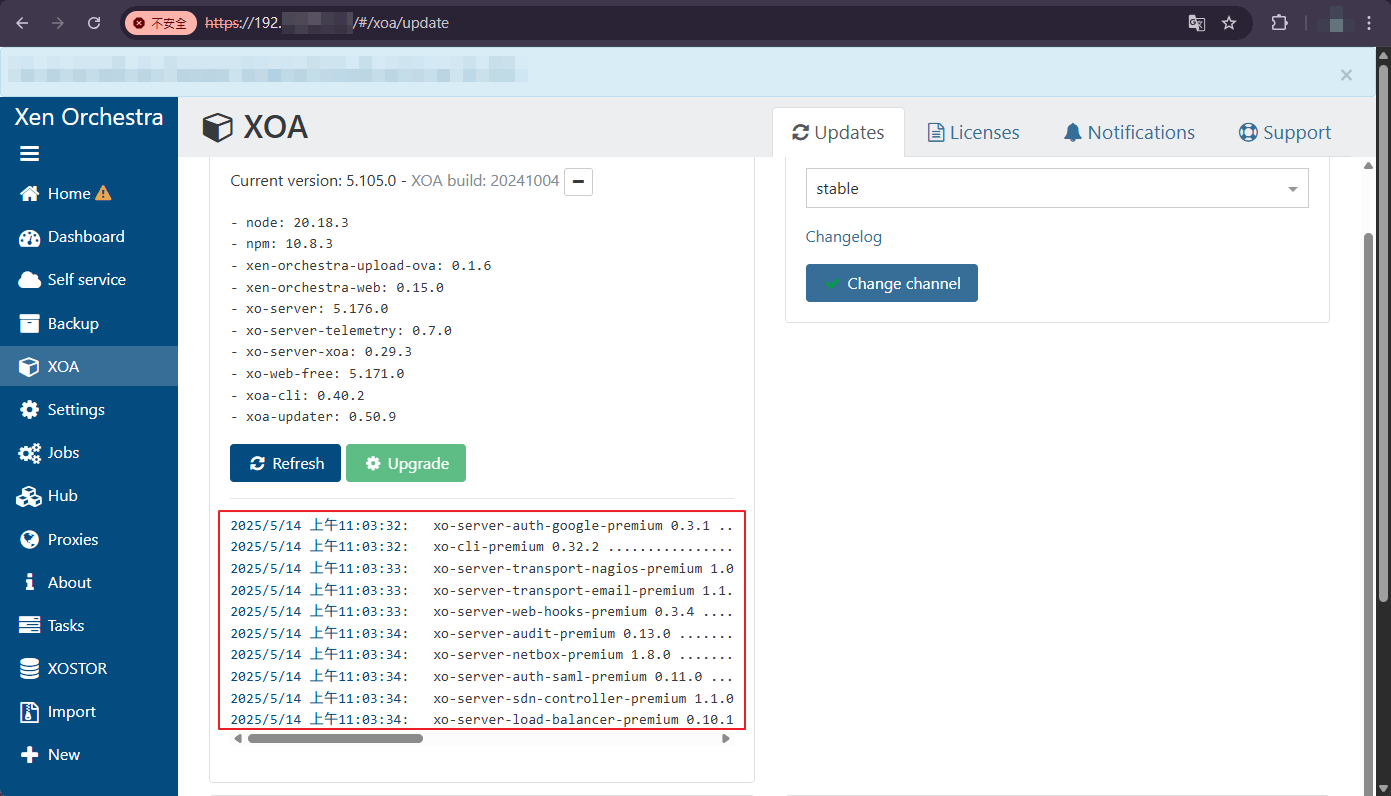Open the Import section
The height and width of the screenshot is (796, 1391).
pos(58,712)
